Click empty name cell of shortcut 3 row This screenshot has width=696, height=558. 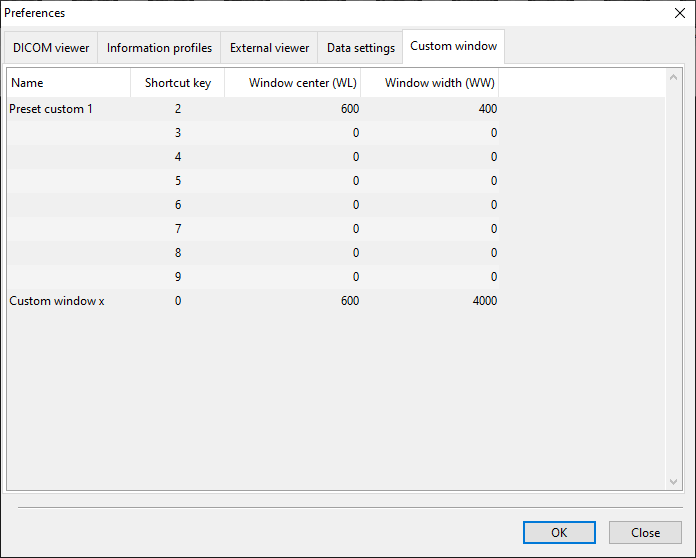click(69, 133)
